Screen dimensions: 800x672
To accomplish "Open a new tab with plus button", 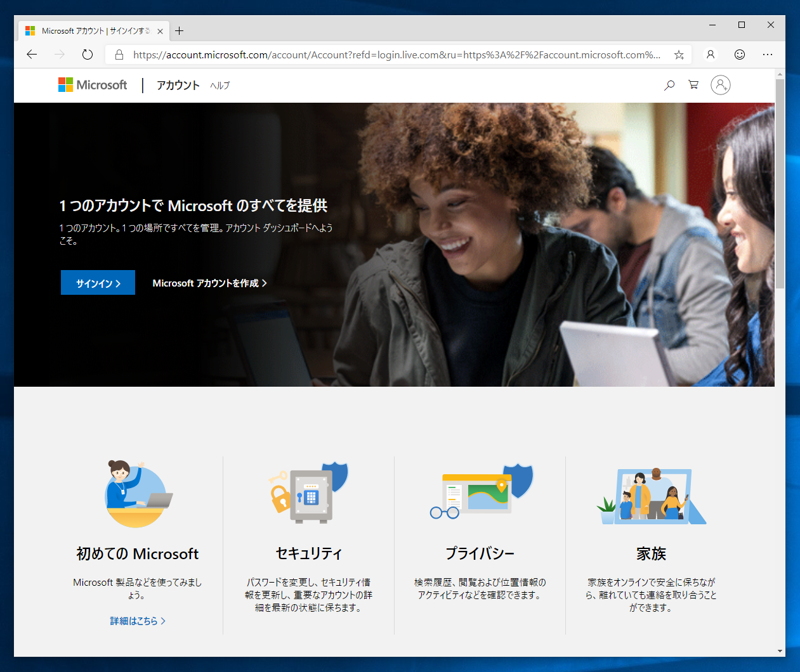I will pos(179,31).
